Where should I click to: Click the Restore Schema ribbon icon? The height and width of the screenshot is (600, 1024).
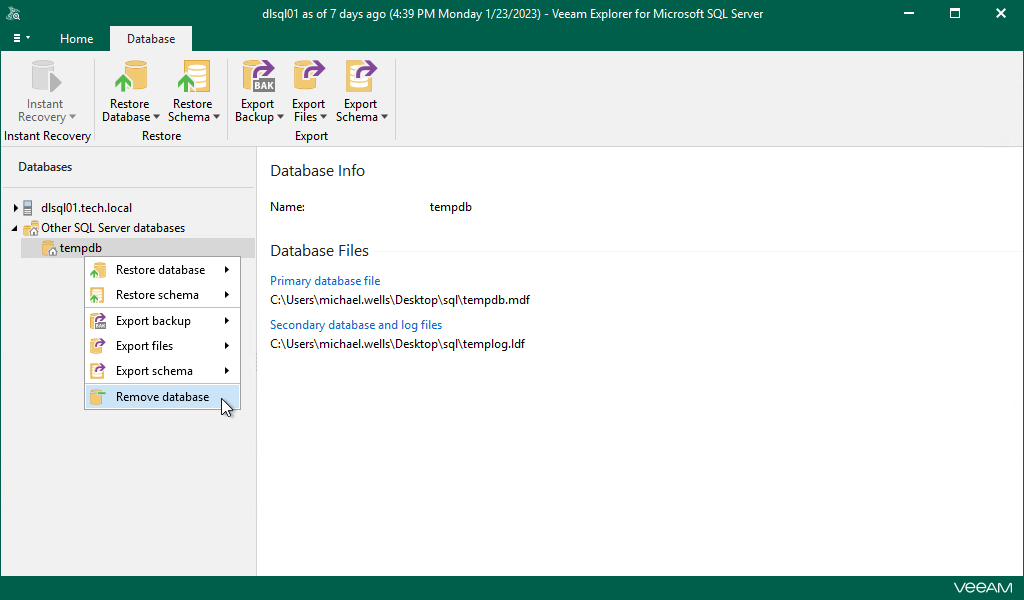click(x=193, y=76)
